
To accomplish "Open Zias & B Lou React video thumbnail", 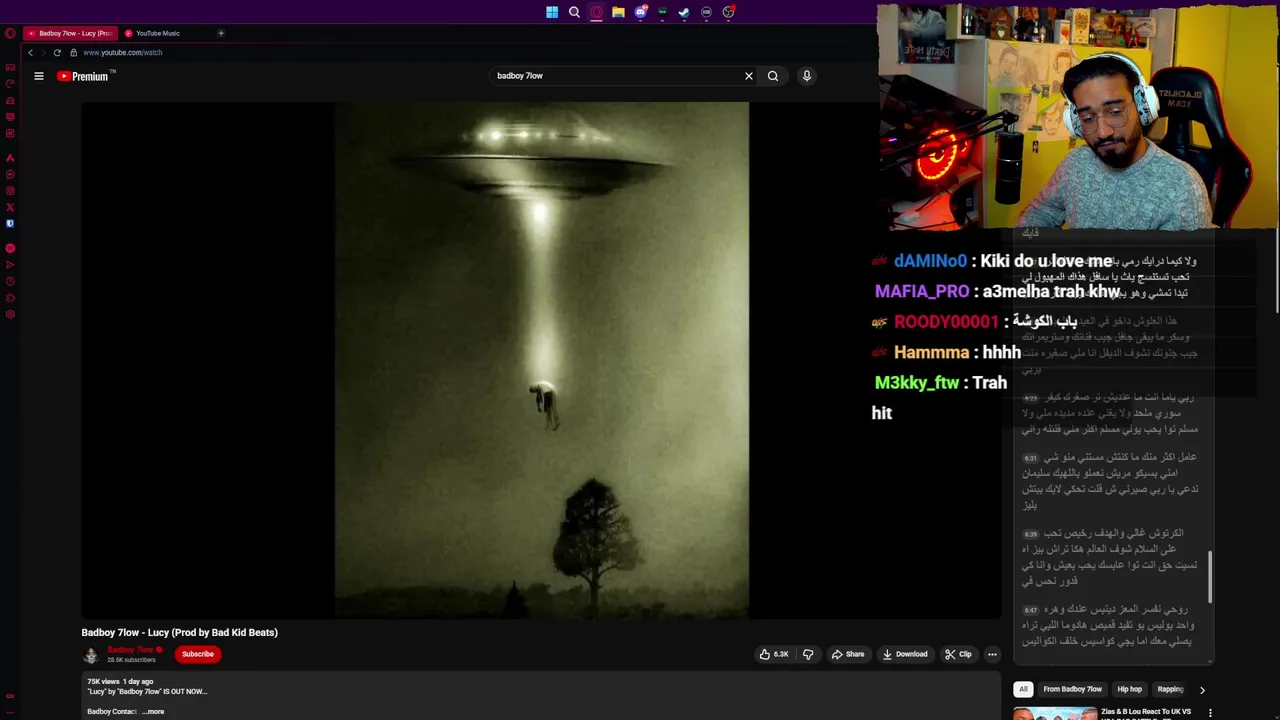I will point(1055,714).
